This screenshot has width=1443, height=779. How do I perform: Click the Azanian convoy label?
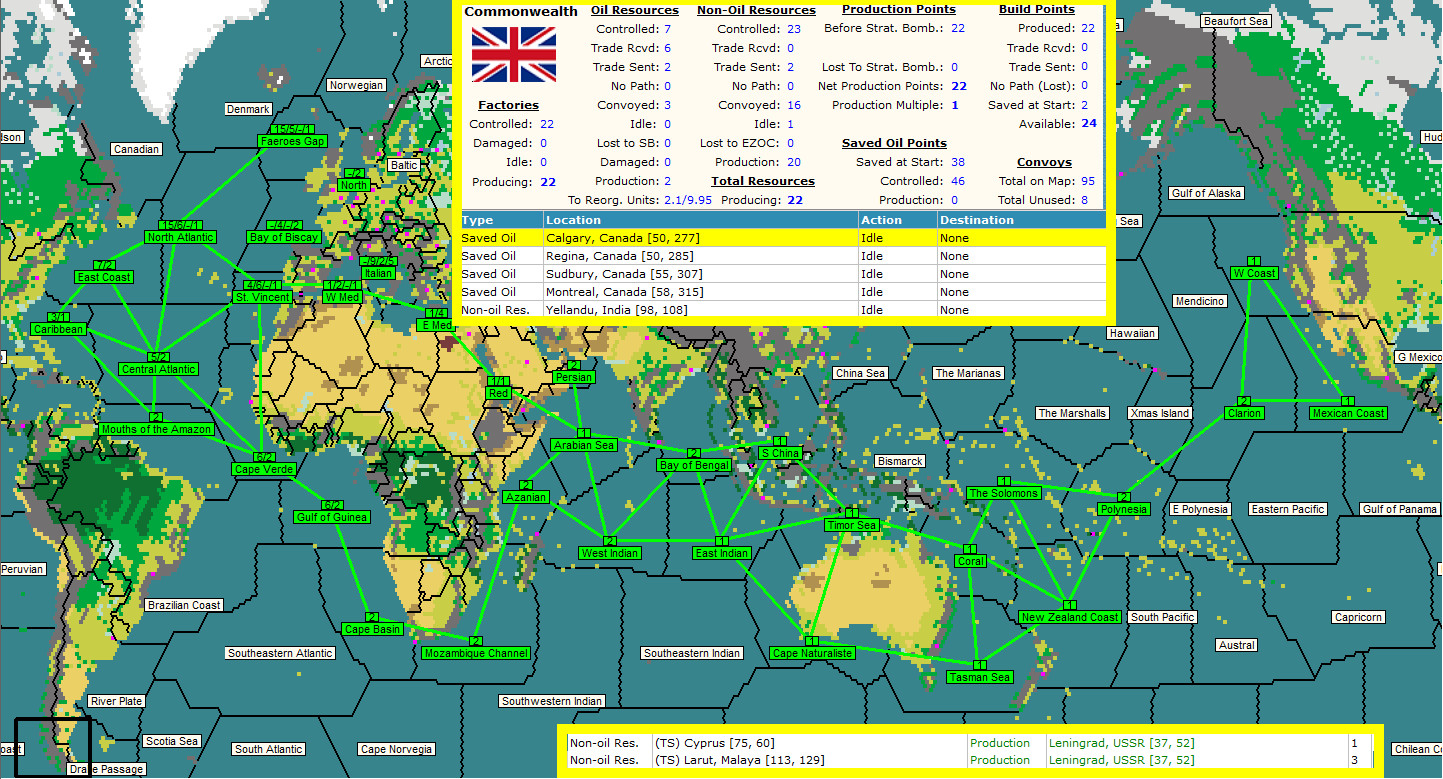pos(526,498)
